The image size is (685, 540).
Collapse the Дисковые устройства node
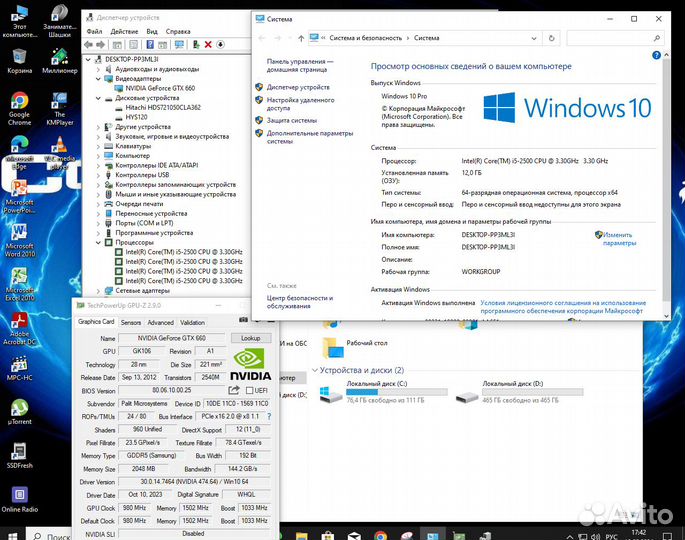pos(98,98)
